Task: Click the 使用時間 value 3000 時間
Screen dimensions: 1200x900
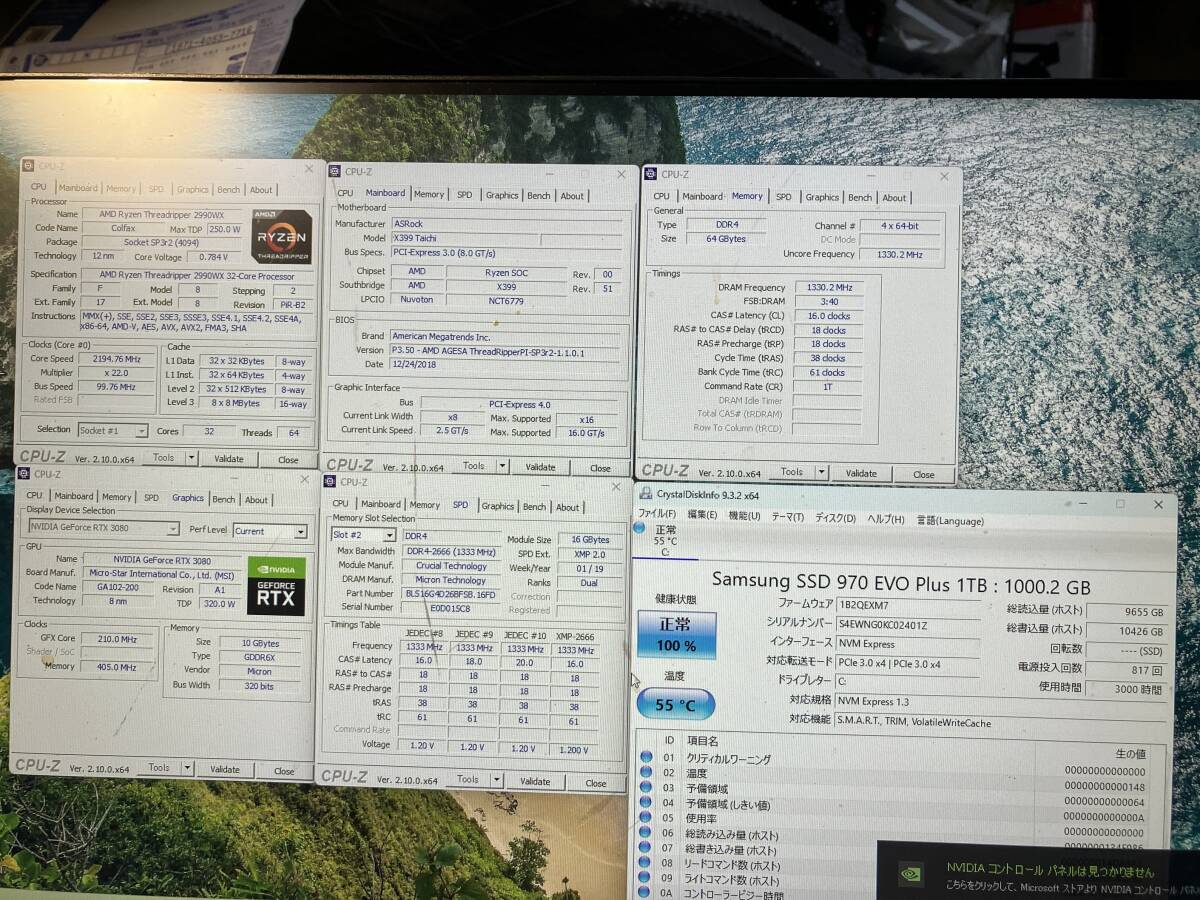Action: (1126, 688)
